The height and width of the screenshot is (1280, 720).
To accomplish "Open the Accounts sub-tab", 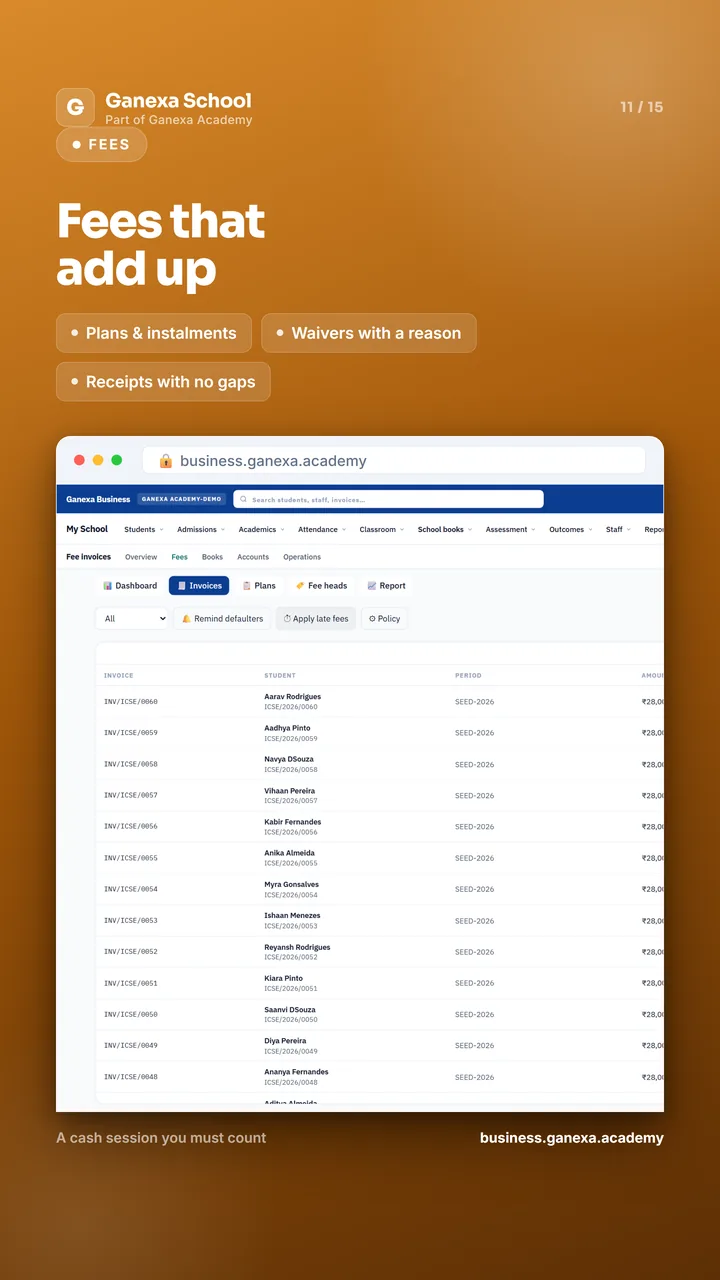I will (253, 557).
